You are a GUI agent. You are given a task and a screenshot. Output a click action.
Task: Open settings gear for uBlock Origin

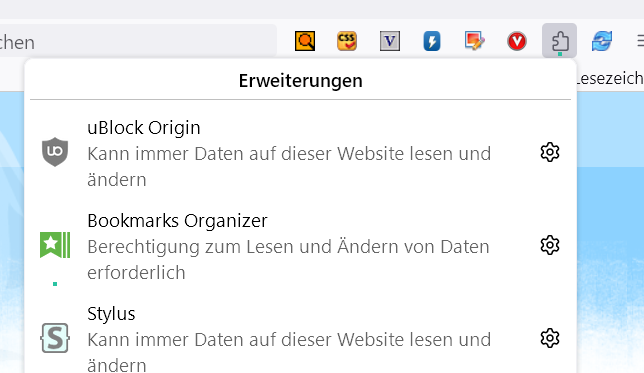tap(550, 152)
